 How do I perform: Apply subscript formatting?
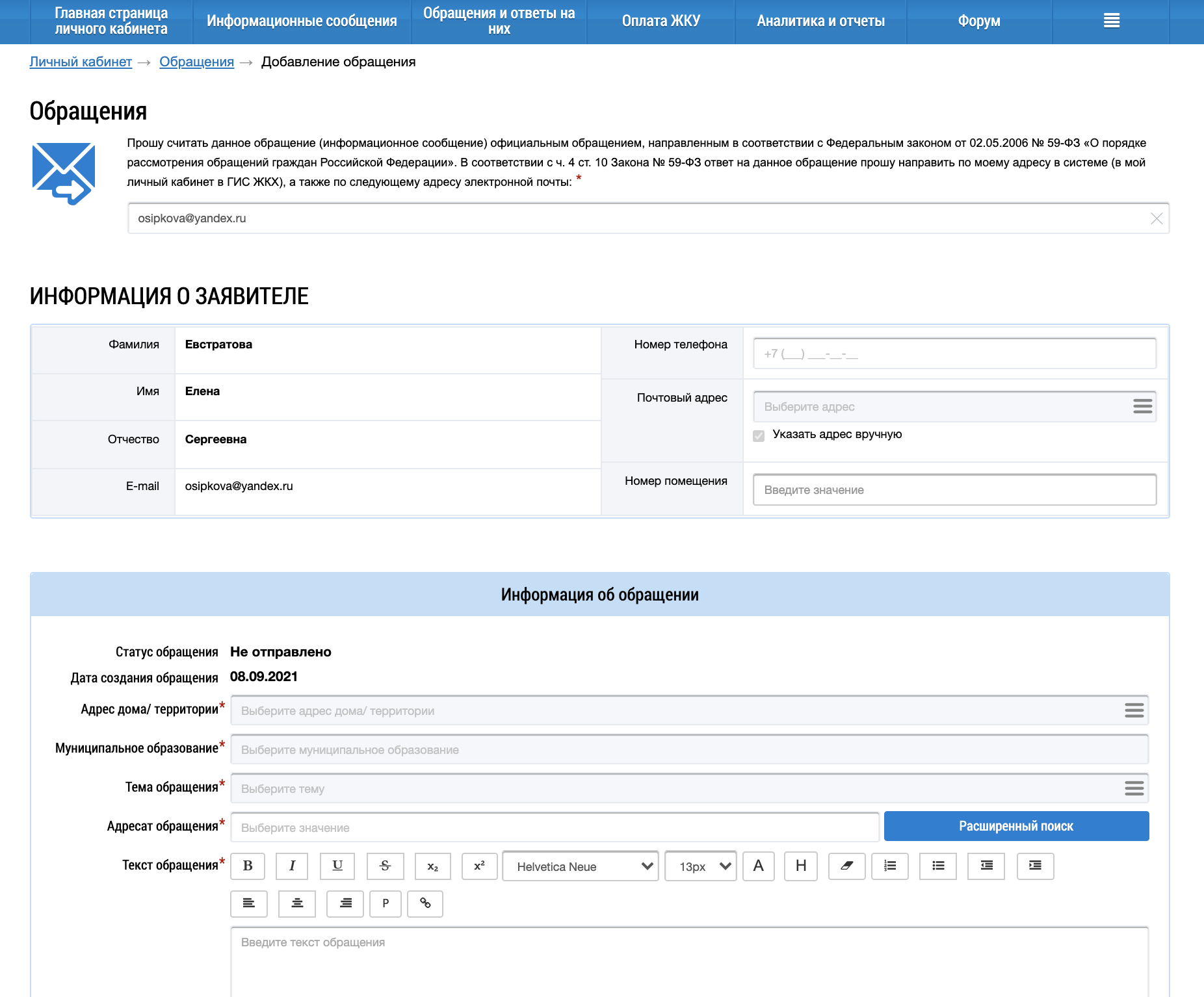coord(433,866)
